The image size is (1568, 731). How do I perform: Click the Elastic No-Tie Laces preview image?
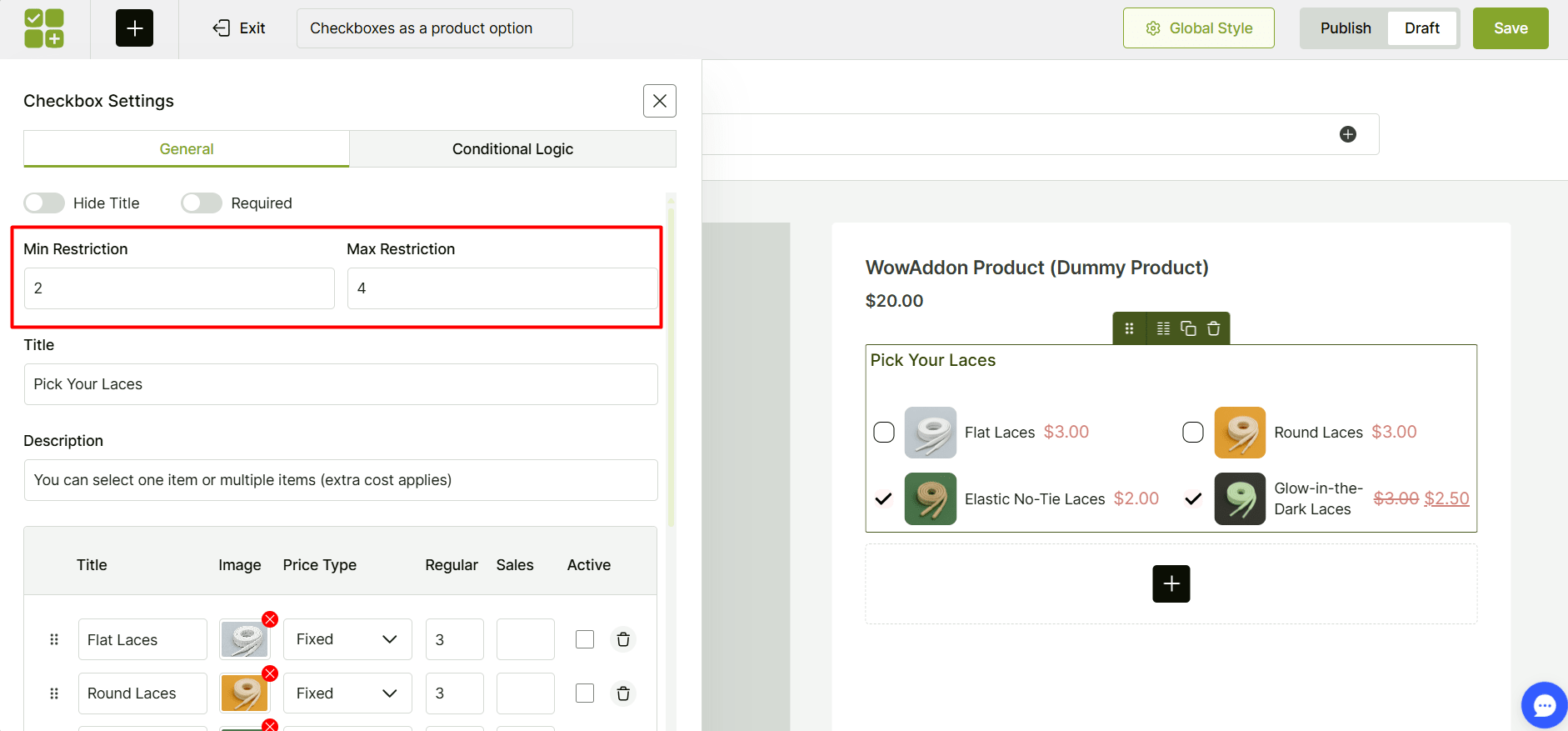tap(931, 498)
